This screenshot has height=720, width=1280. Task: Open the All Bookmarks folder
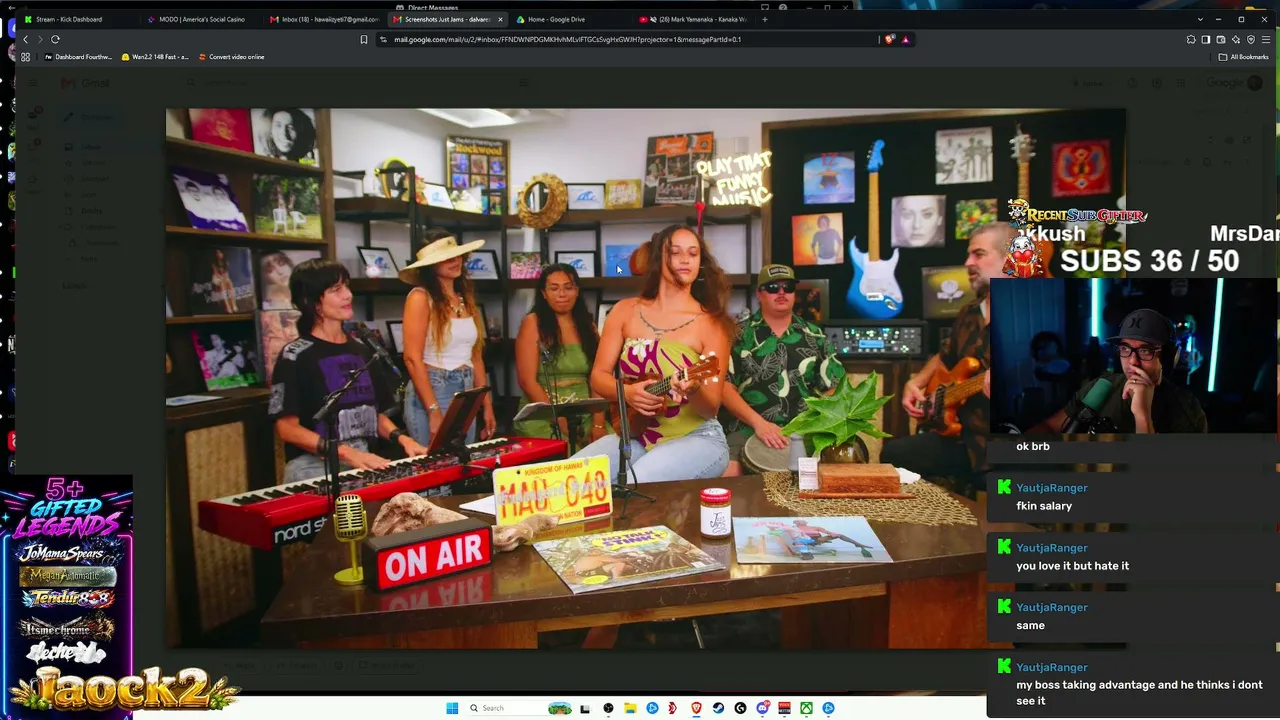coord(1244,57)
